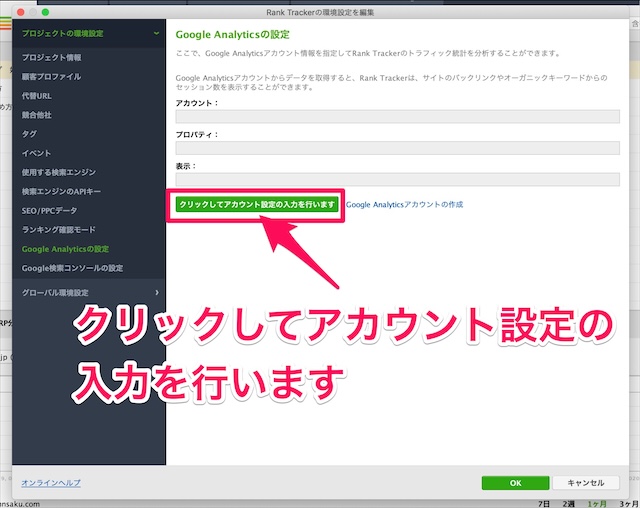Expand the グローバル環境設定 section arrow

coord(157,293)
